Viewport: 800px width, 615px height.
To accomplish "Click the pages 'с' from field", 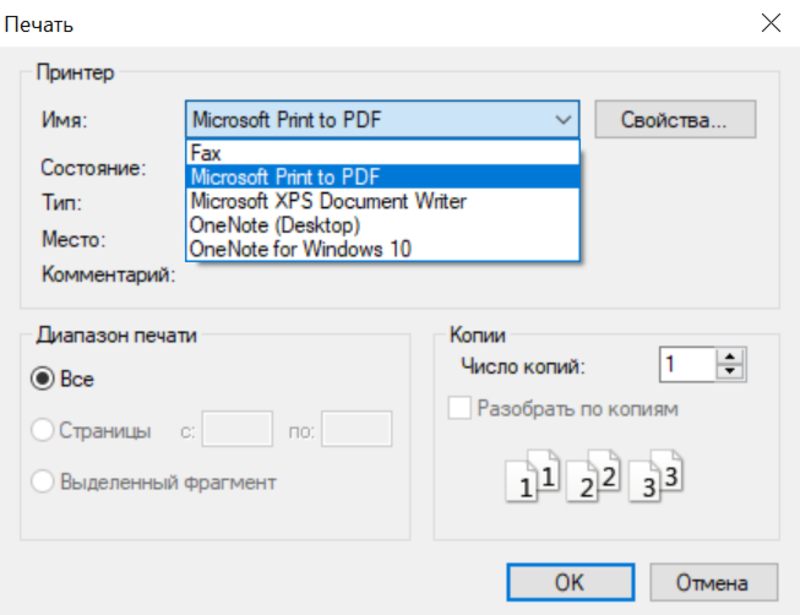I will pyautogui.click(x=237, y=429).
